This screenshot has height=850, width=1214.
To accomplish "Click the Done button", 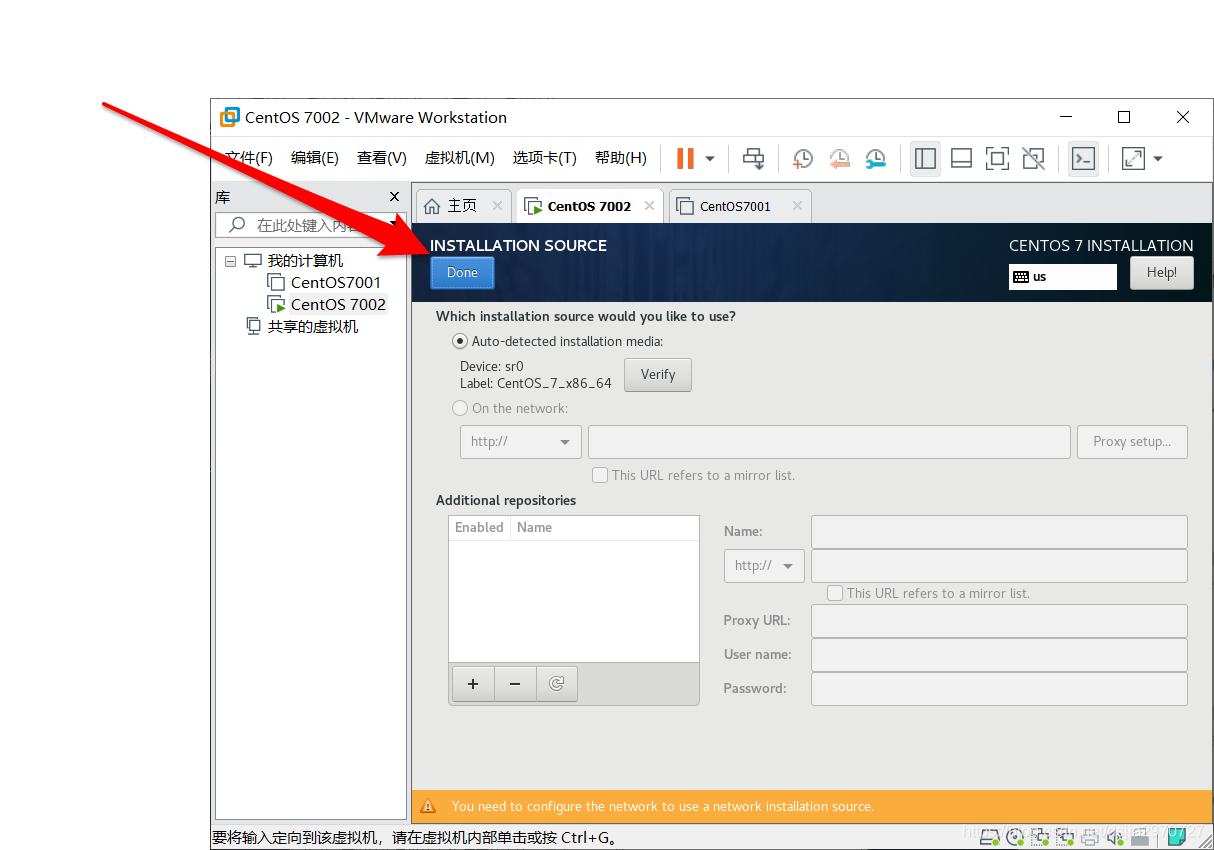I will (x=462, y=272).
